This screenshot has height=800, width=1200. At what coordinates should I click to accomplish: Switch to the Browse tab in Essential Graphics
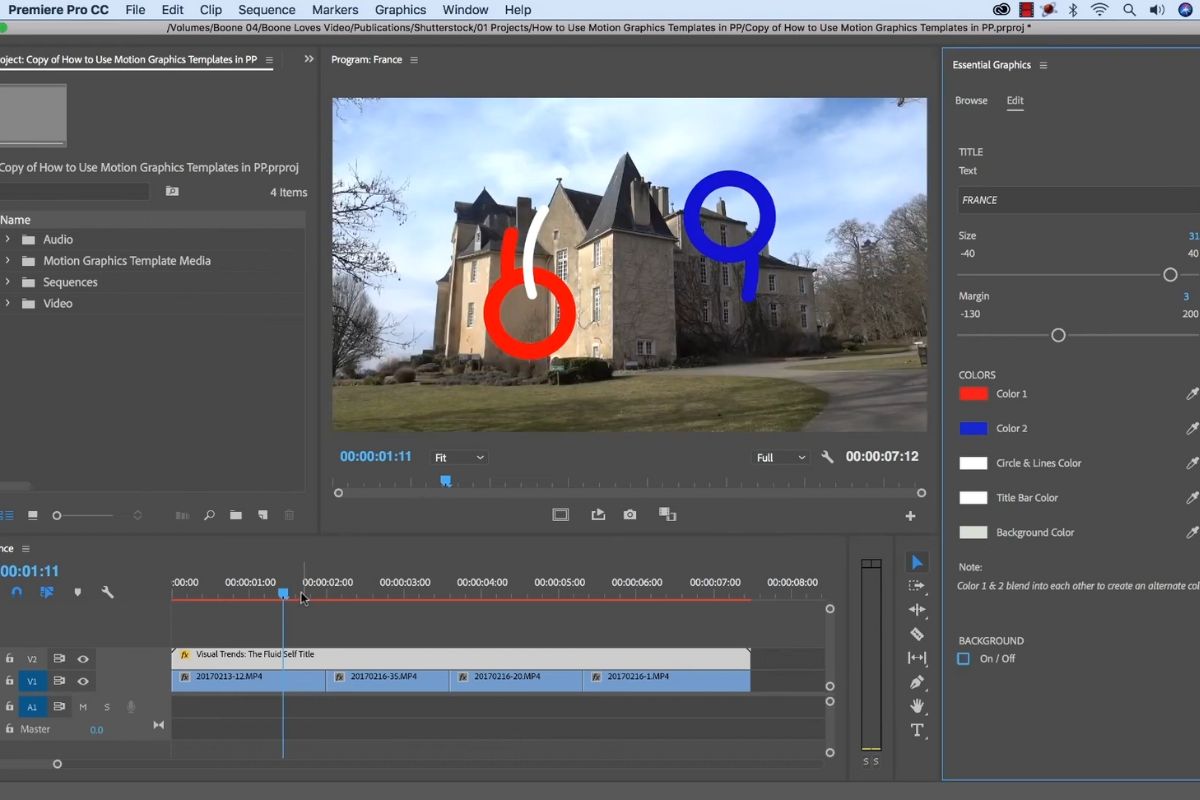click(x=971, y=100)
